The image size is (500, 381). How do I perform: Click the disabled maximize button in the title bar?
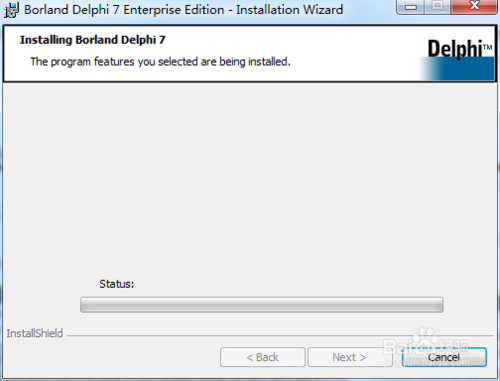click(438, 6)
